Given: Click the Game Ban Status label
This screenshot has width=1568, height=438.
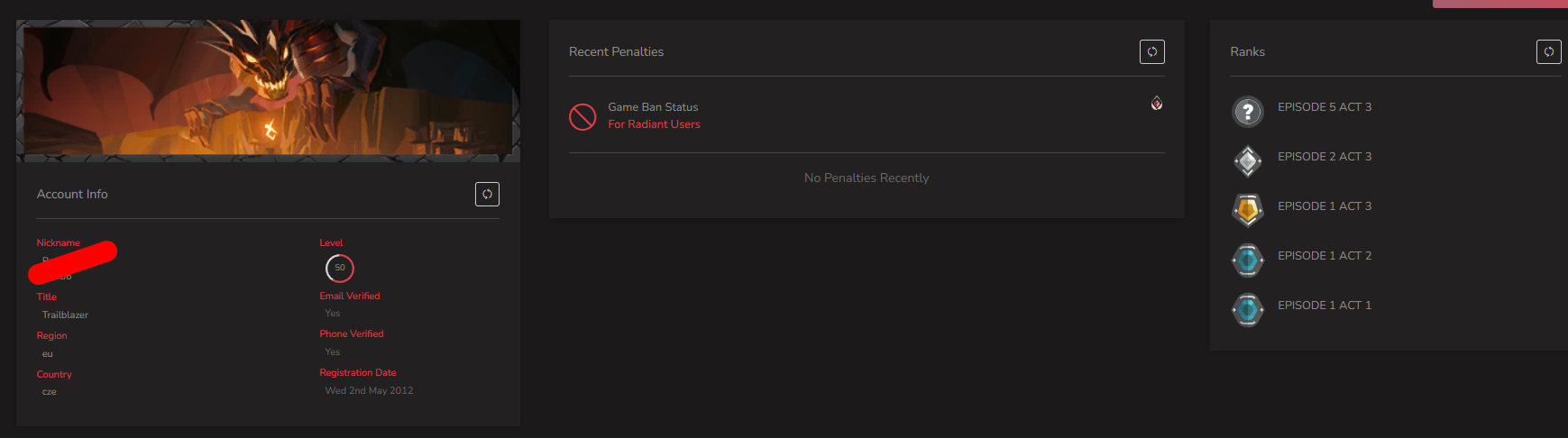Looking at the screenshot, I should tap(653, 107).
